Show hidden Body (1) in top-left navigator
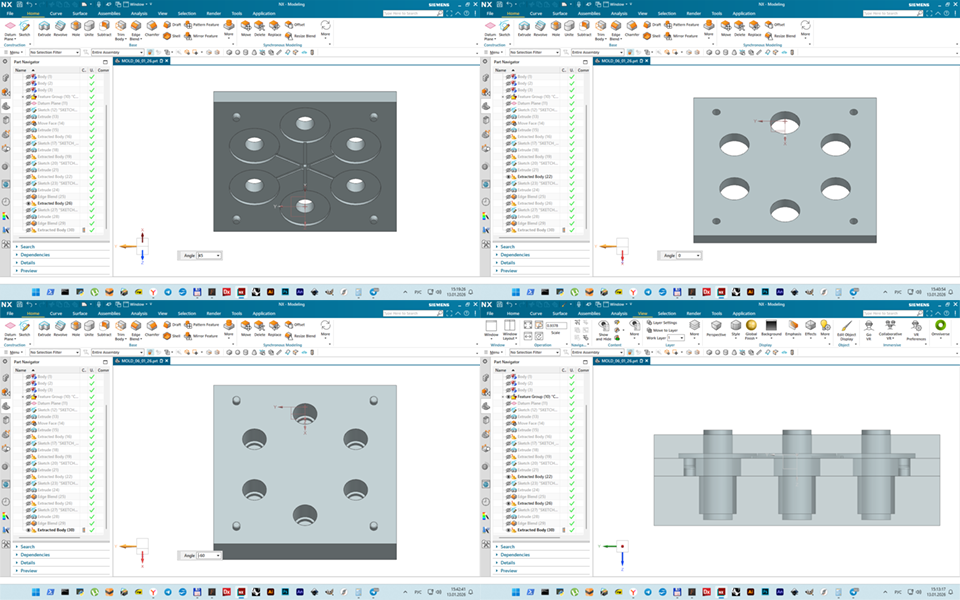Image resolution: width=960 pixels, height=600 pixels. (x=28, y=77)
